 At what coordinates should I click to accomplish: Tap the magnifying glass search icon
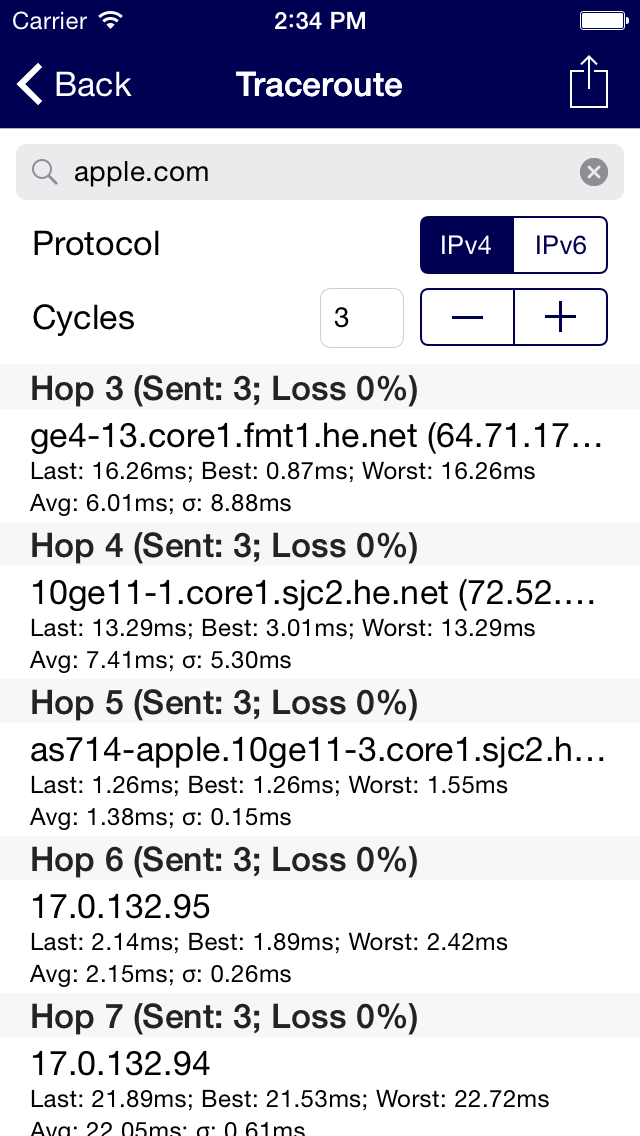click(x=45, y=173)
